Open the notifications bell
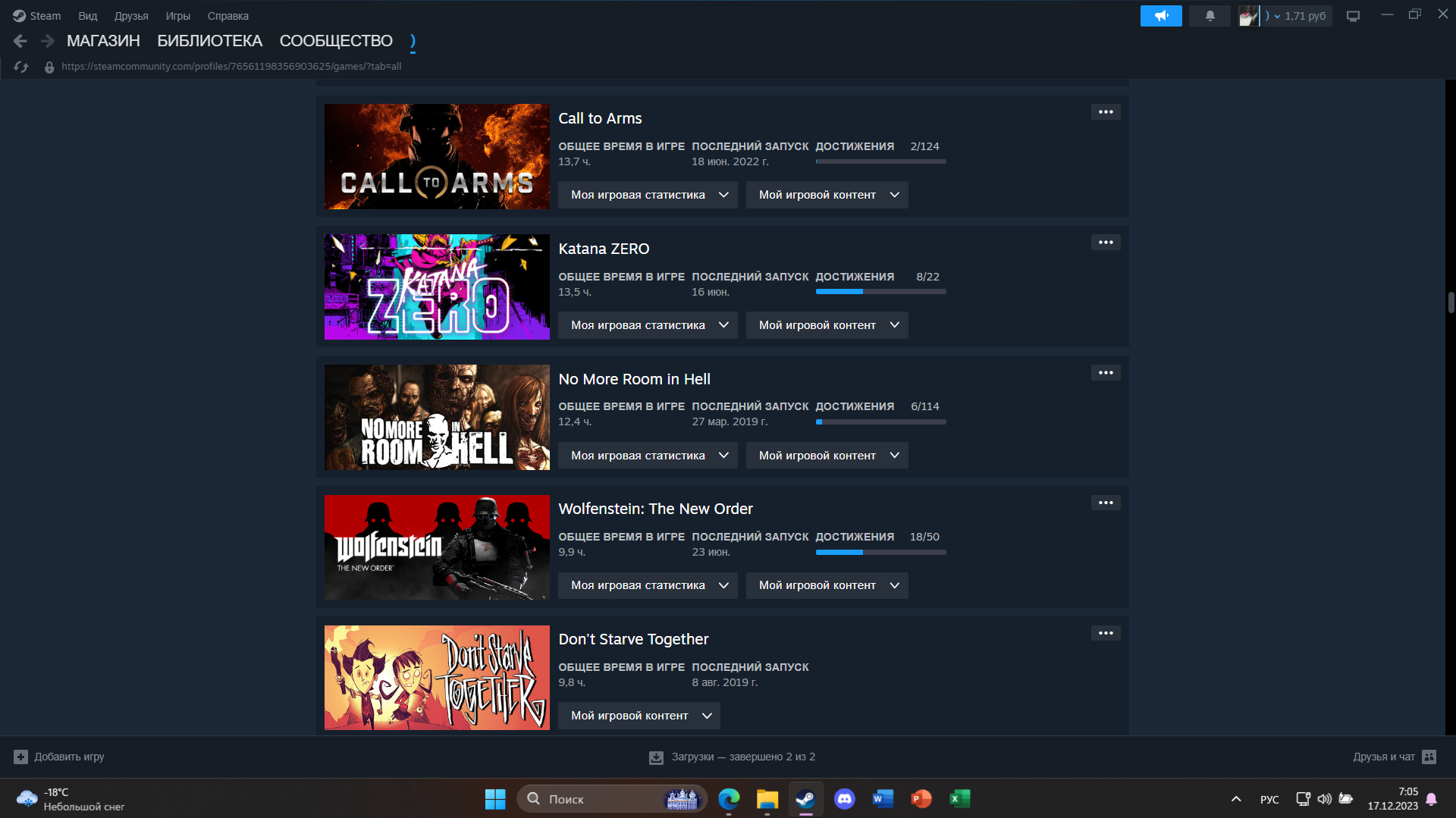 1210,16
